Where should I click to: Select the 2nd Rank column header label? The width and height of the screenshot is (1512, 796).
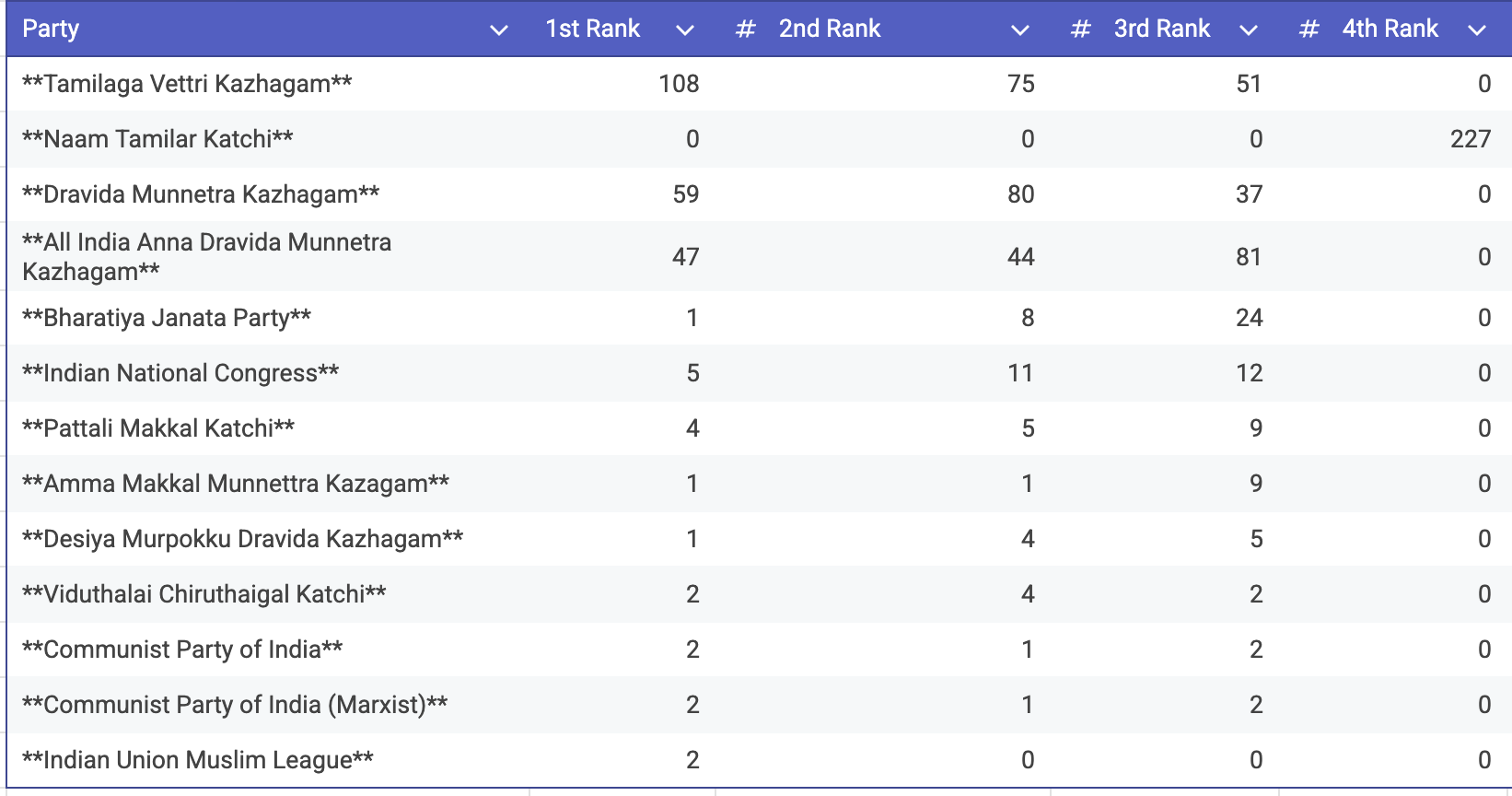(830, 29)
